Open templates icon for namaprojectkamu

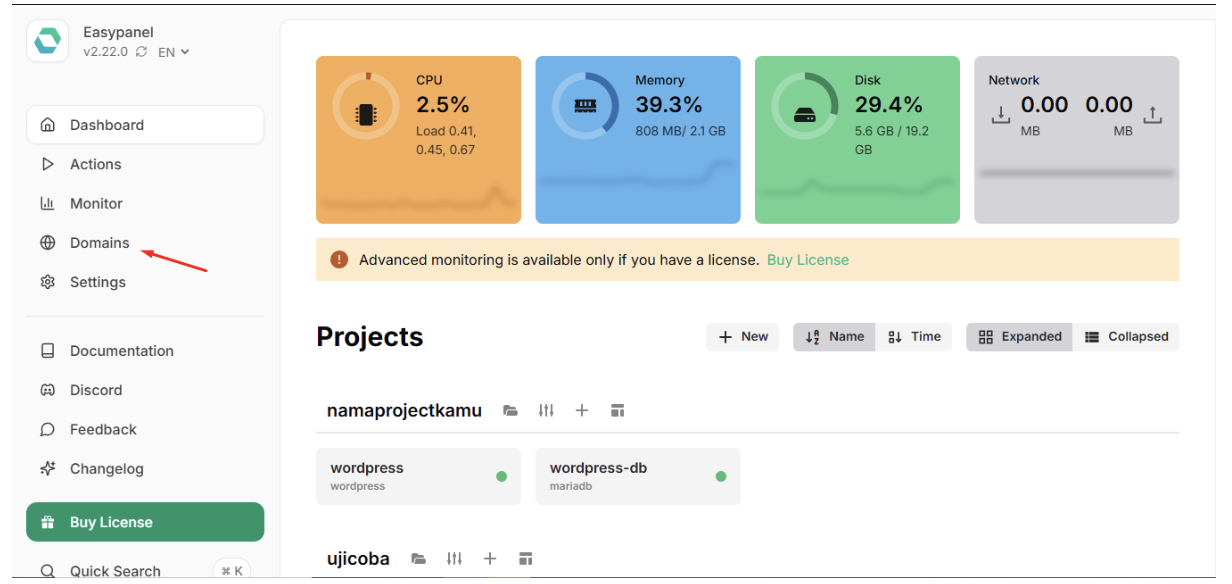[x=618, y=410]
